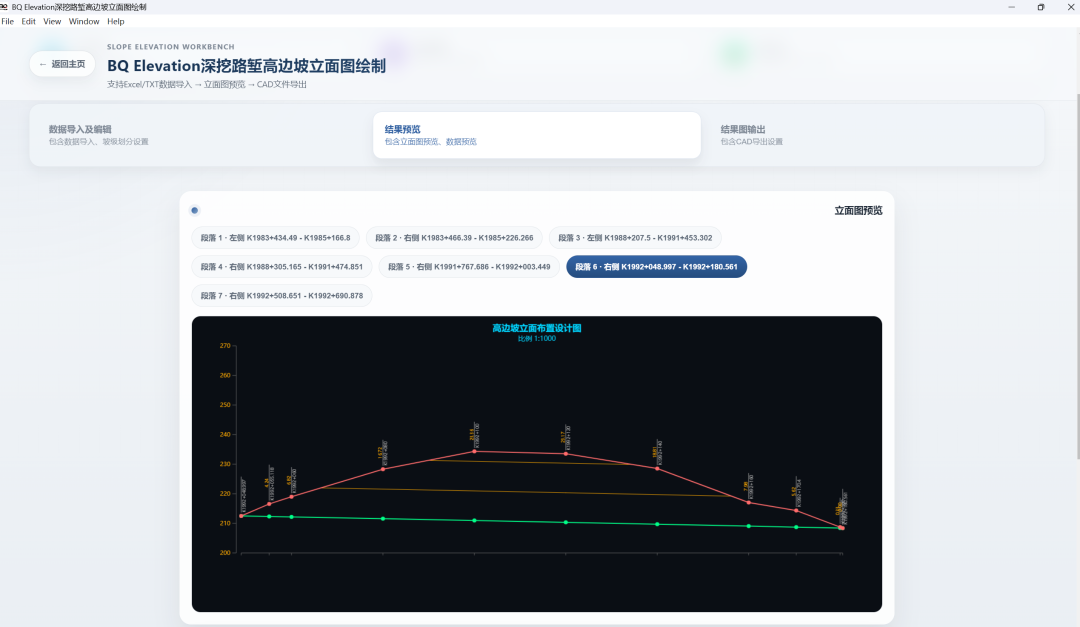Image resolution: width=1080 pixels, height=627 pixels.
Task: Open the Edit menu
Action: (x=28, y=21)
